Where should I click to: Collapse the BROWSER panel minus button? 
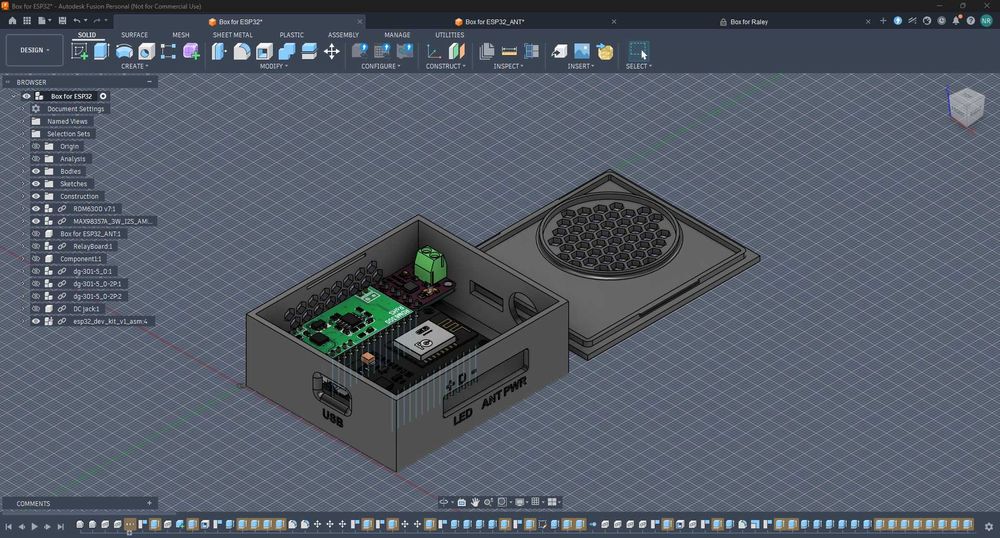149,82
